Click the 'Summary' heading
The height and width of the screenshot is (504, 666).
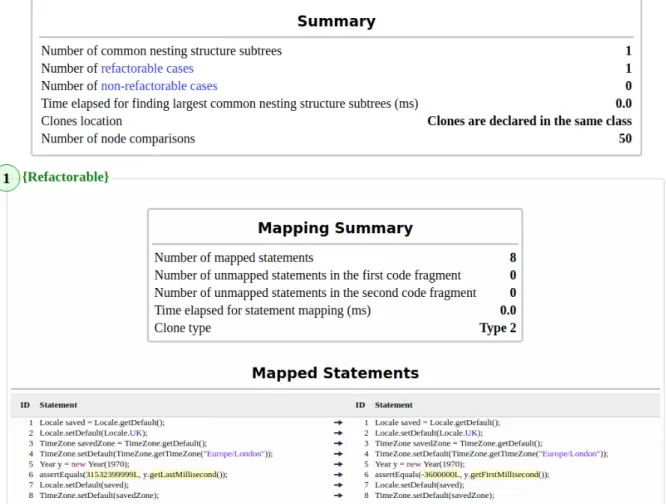(336, 21)
